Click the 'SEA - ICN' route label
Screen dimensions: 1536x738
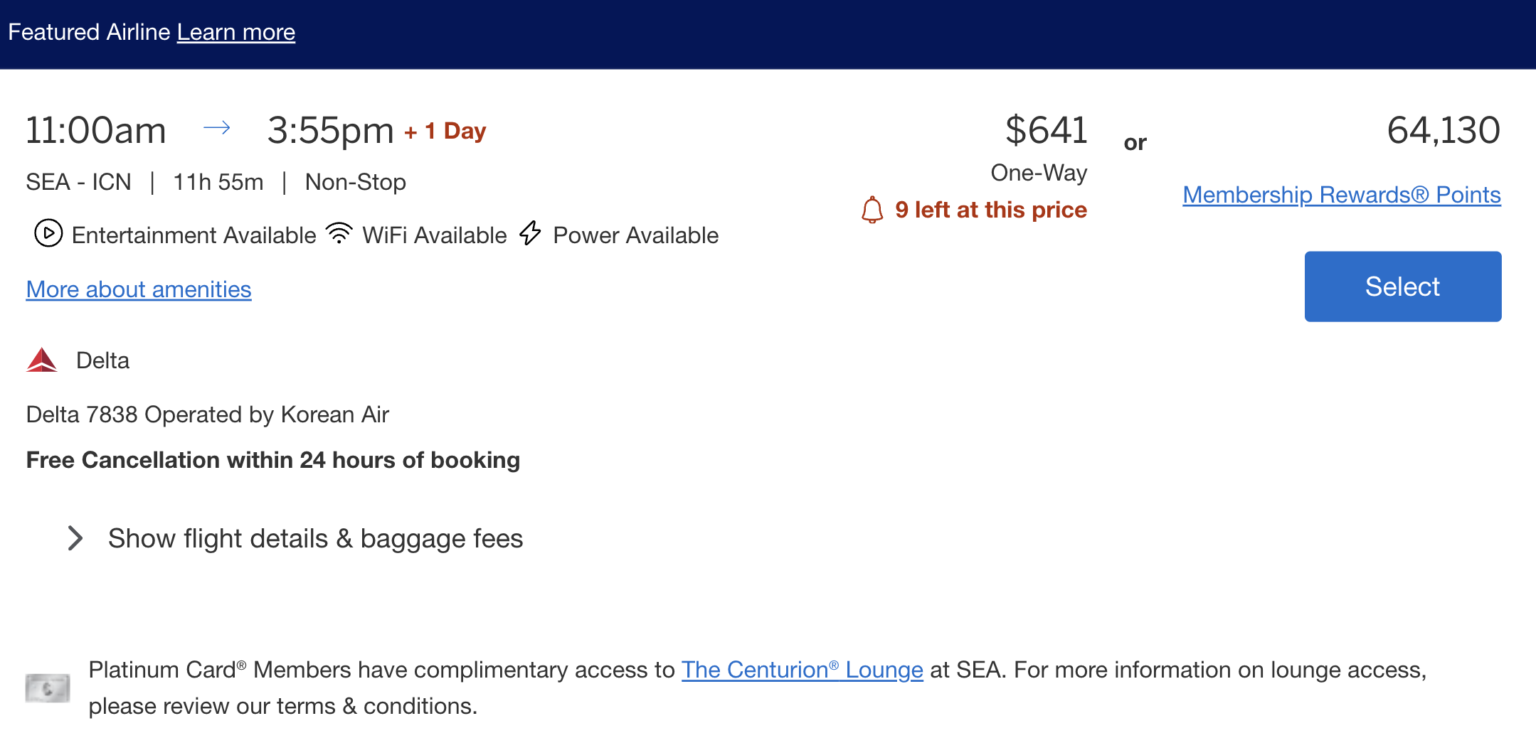pyautogui.click(x=78, y=182)
